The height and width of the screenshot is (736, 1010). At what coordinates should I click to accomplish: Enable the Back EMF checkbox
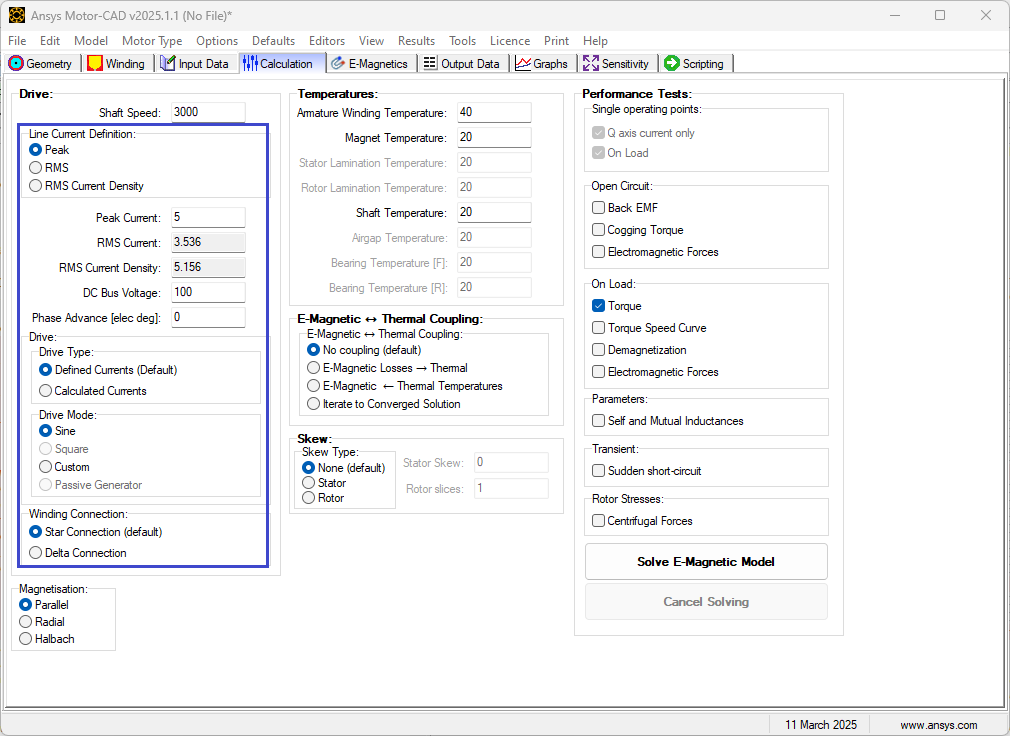tap(598, 207)
